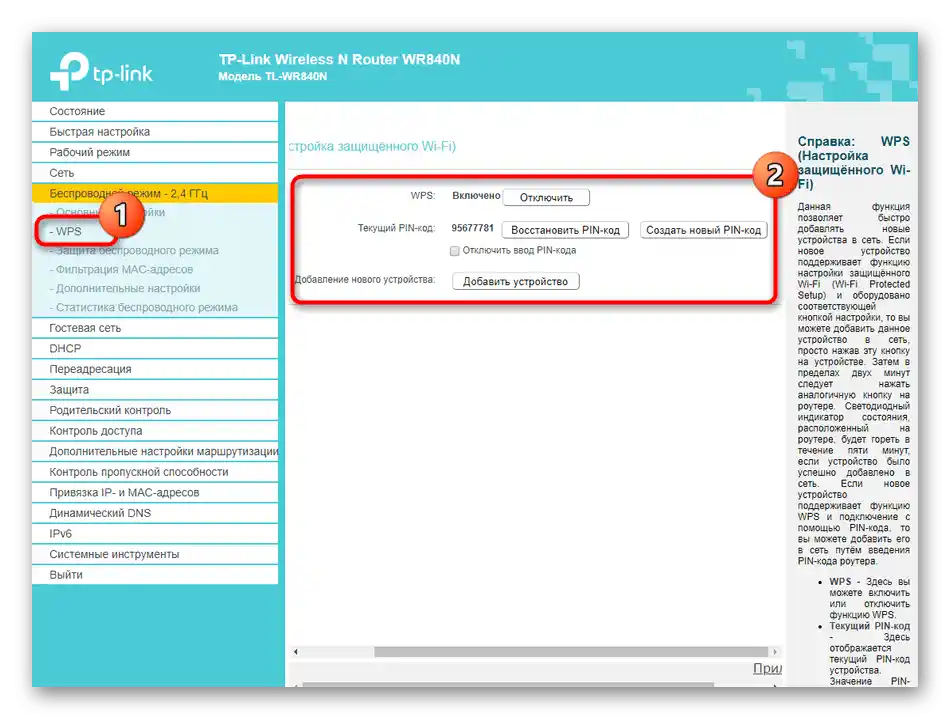
Task: Toggle Отключить ввод PIN-кода checkbox
Action: click(454, 251)
